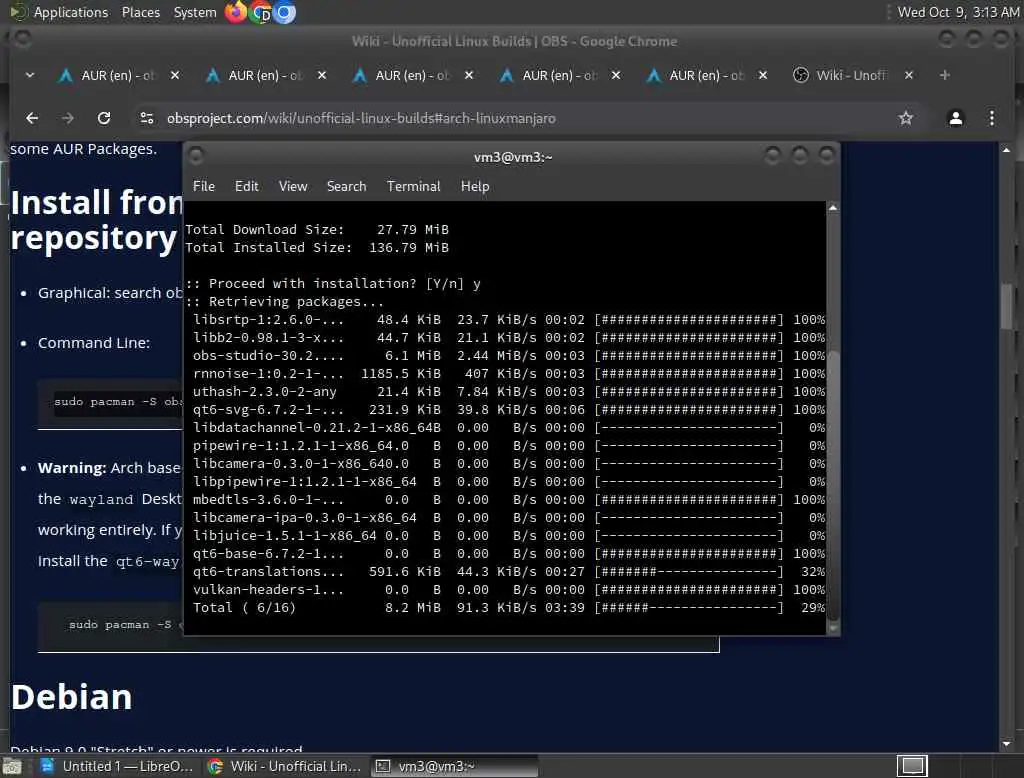The width and height of the screenshot is (1024, 778).
Task: Launch Chromium dev icon in top panel
Action: coord(261,12)
